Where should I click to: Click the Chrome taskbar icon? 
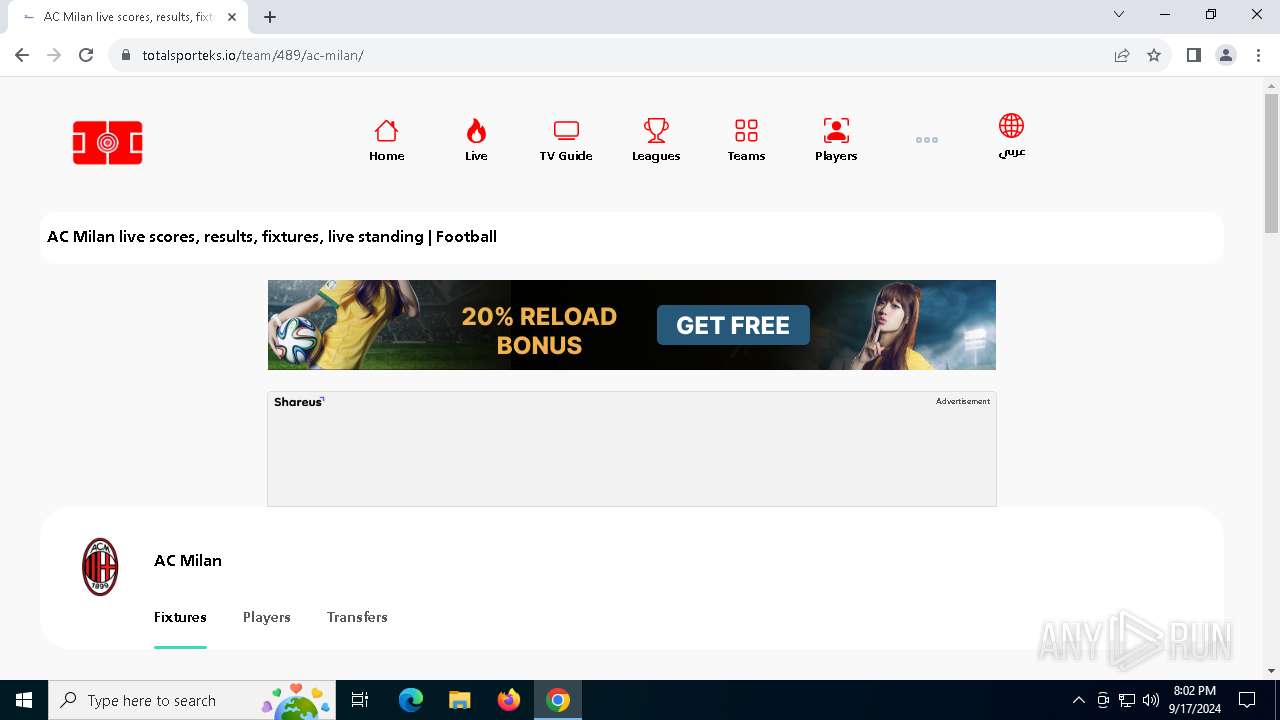click(x=558, y=700)
